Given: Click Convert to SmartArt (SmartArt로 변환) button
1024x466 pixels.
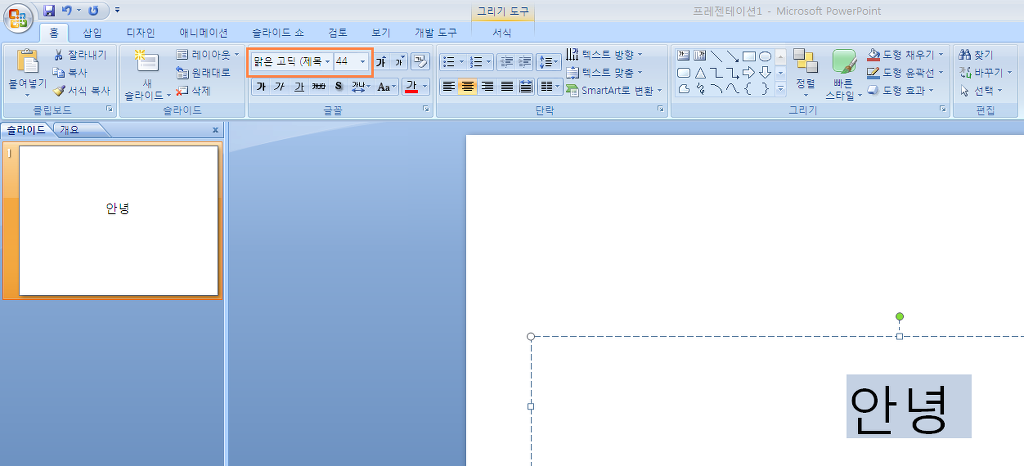Looking at the screenshot, I should tap(614, 90).
